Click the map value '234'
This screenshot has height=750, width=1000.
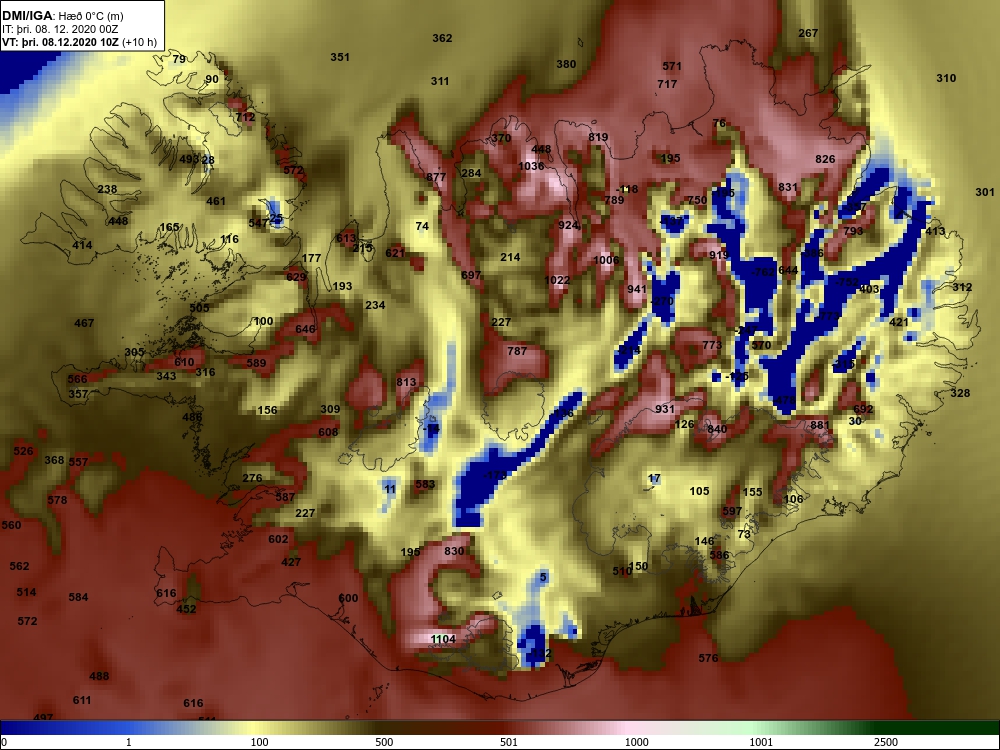click(375, 305)
